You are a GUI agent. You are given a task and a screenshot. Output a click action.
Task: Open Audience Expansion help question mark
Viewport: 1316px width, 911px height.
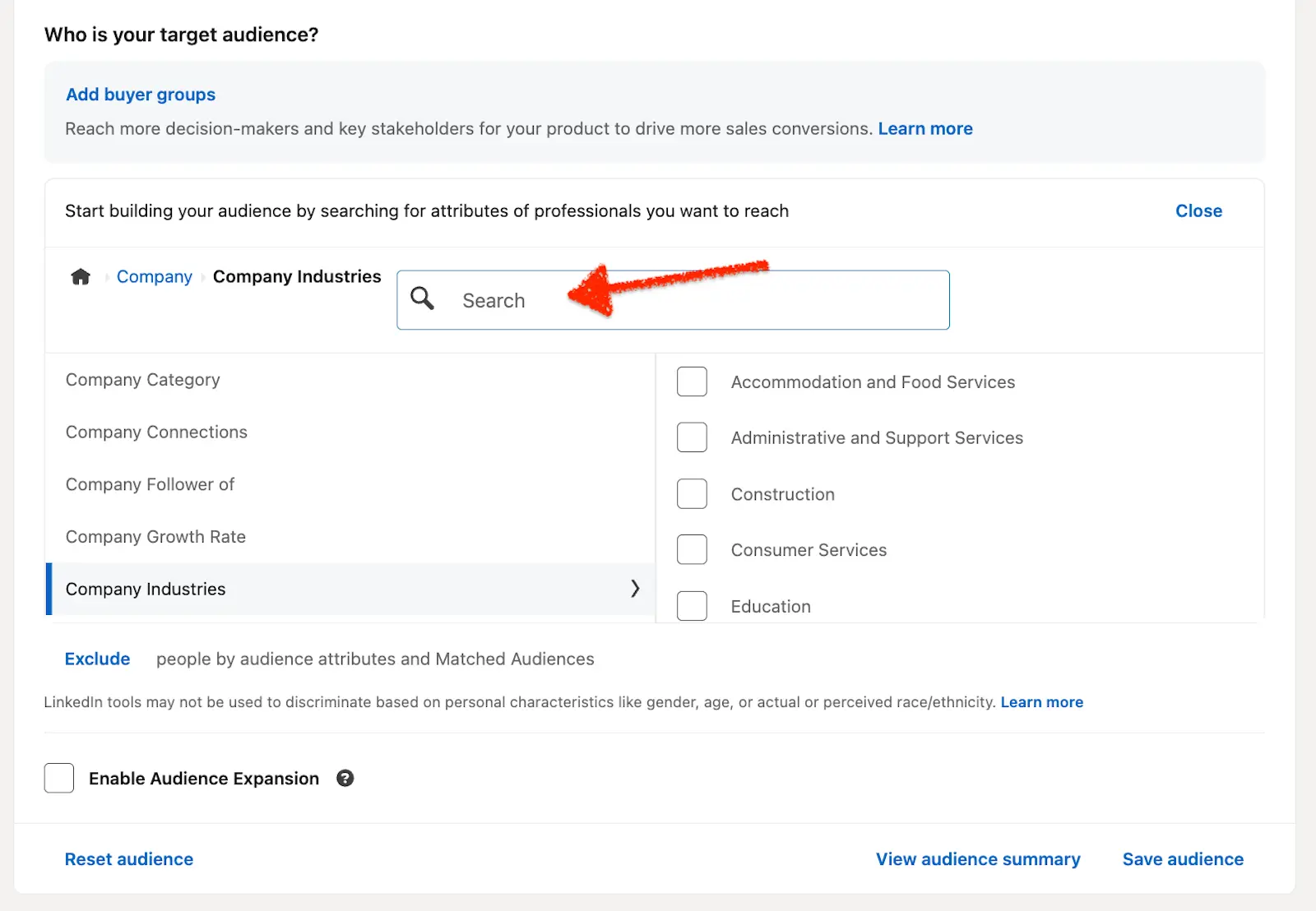click(x=345, y=779)
